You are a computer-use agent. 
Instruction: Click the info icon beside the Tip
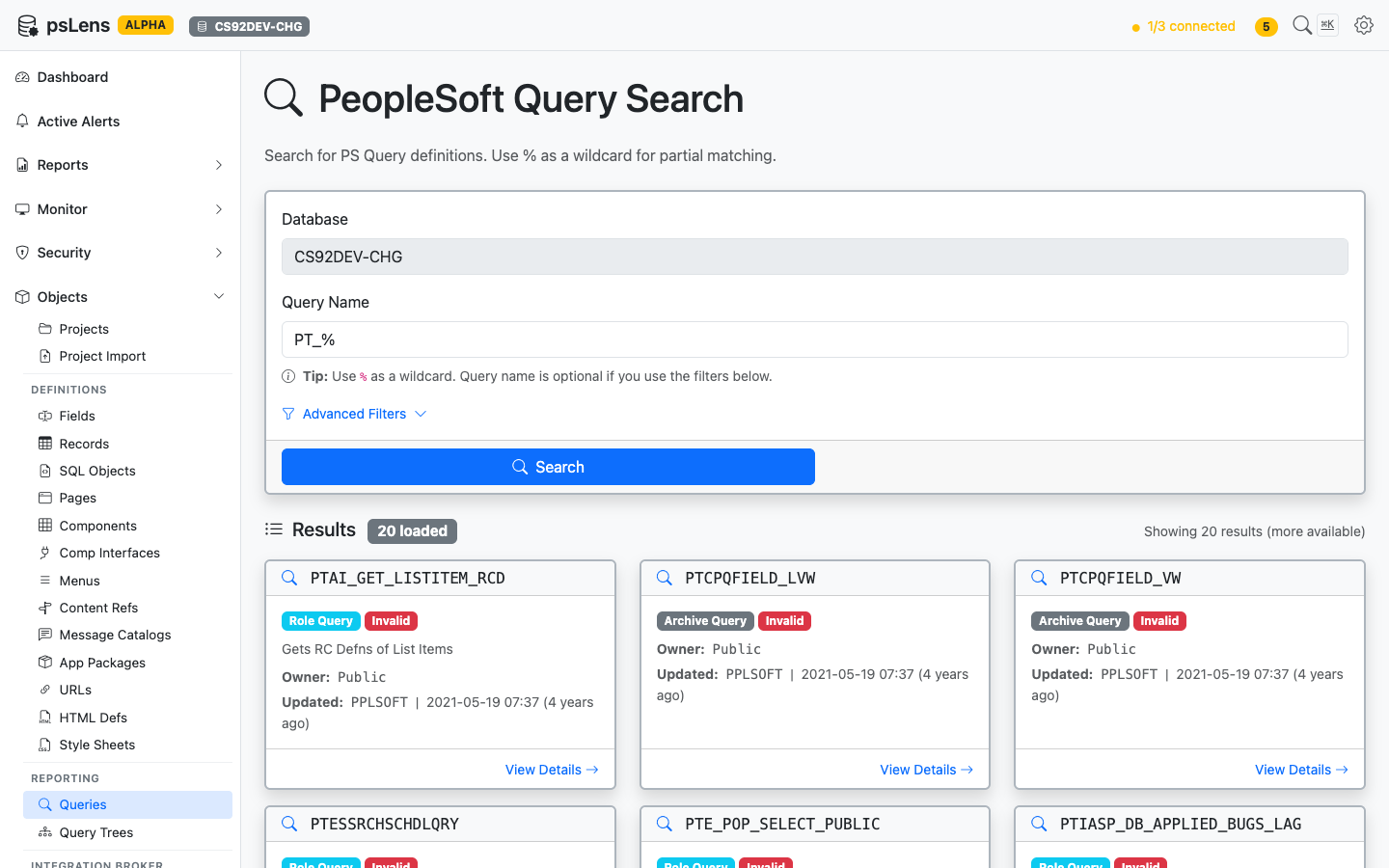(x=288, y=376)
